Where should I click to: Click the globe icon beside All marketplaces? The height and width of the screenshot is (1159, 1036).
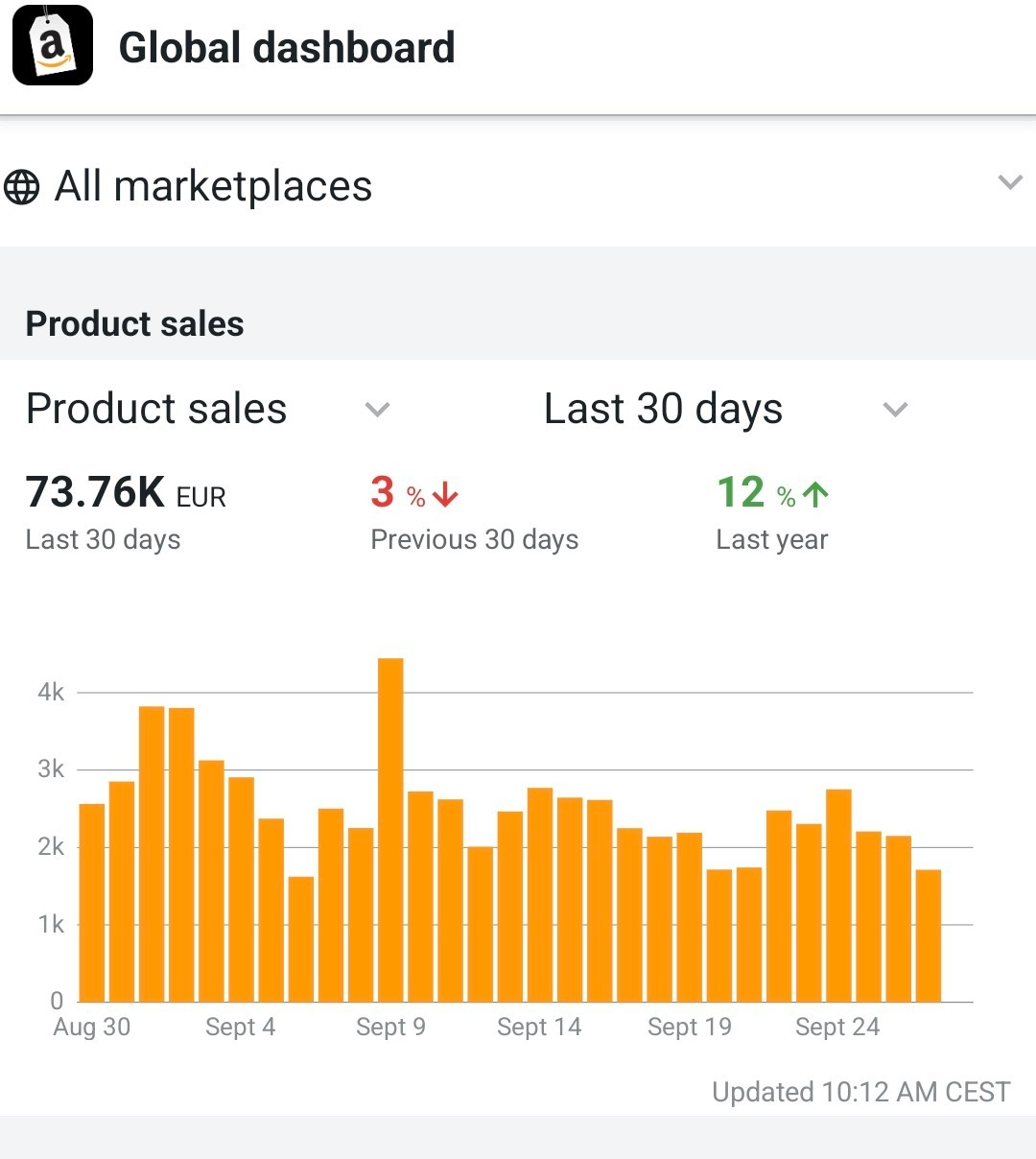pyautogui.click(x=21, y=186)
